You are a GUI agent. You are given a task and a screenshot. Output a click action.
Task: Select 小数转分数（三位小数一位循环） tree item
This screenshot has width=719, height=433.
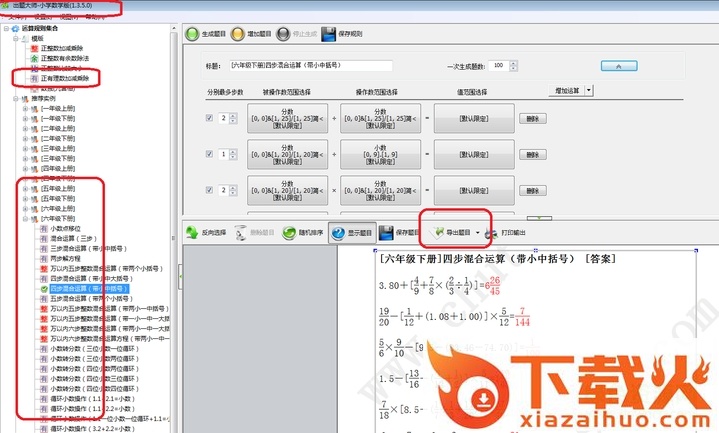point(94,349)
